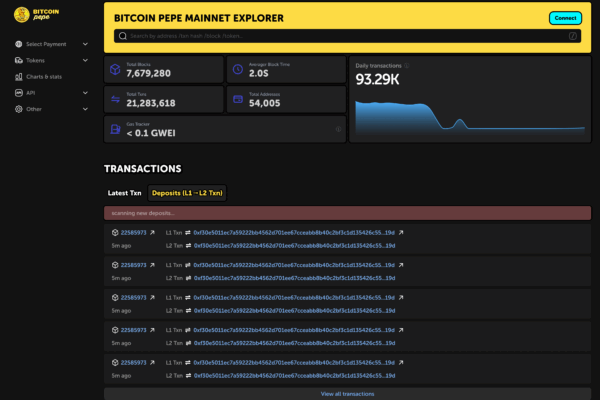Image resolution: width=600 pixels, height=400 pixels.
Task: Click the Select Payment sidebar icon
Action: click(18, 44)
